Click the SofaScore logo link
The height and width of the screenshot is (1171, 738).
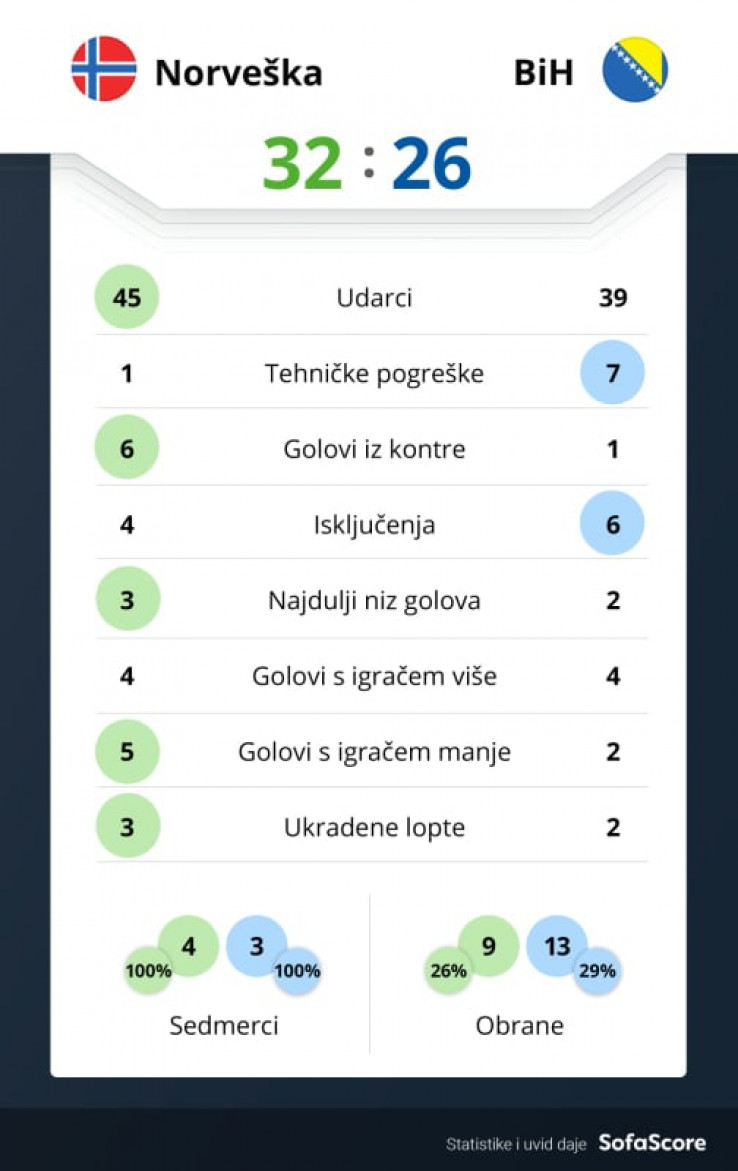coord(652,1142)
